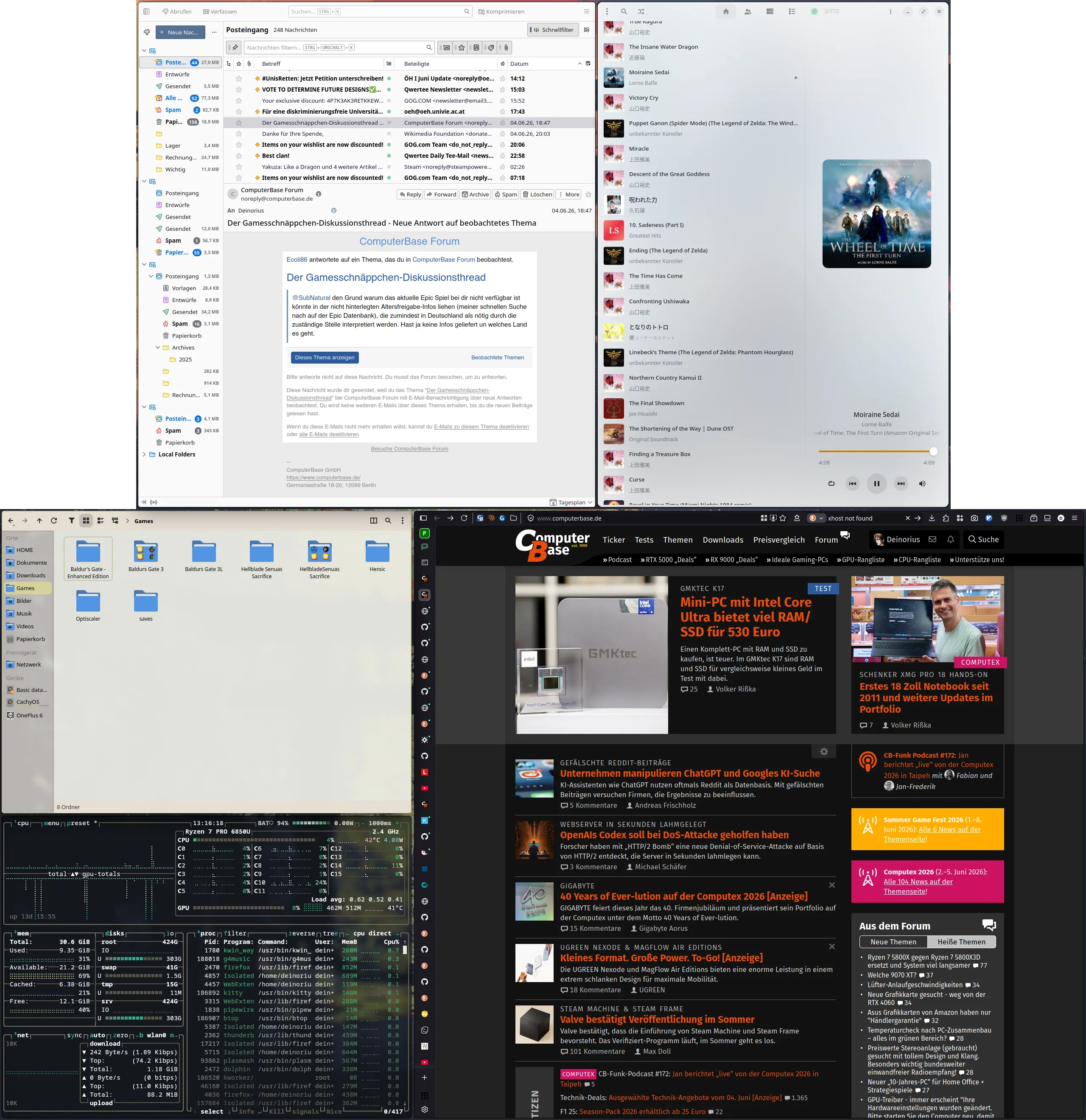Toggle the Schnellfilter quick filter bar
The image size is (1086, 1120).
pyautogui.click(x=552, y=30)
